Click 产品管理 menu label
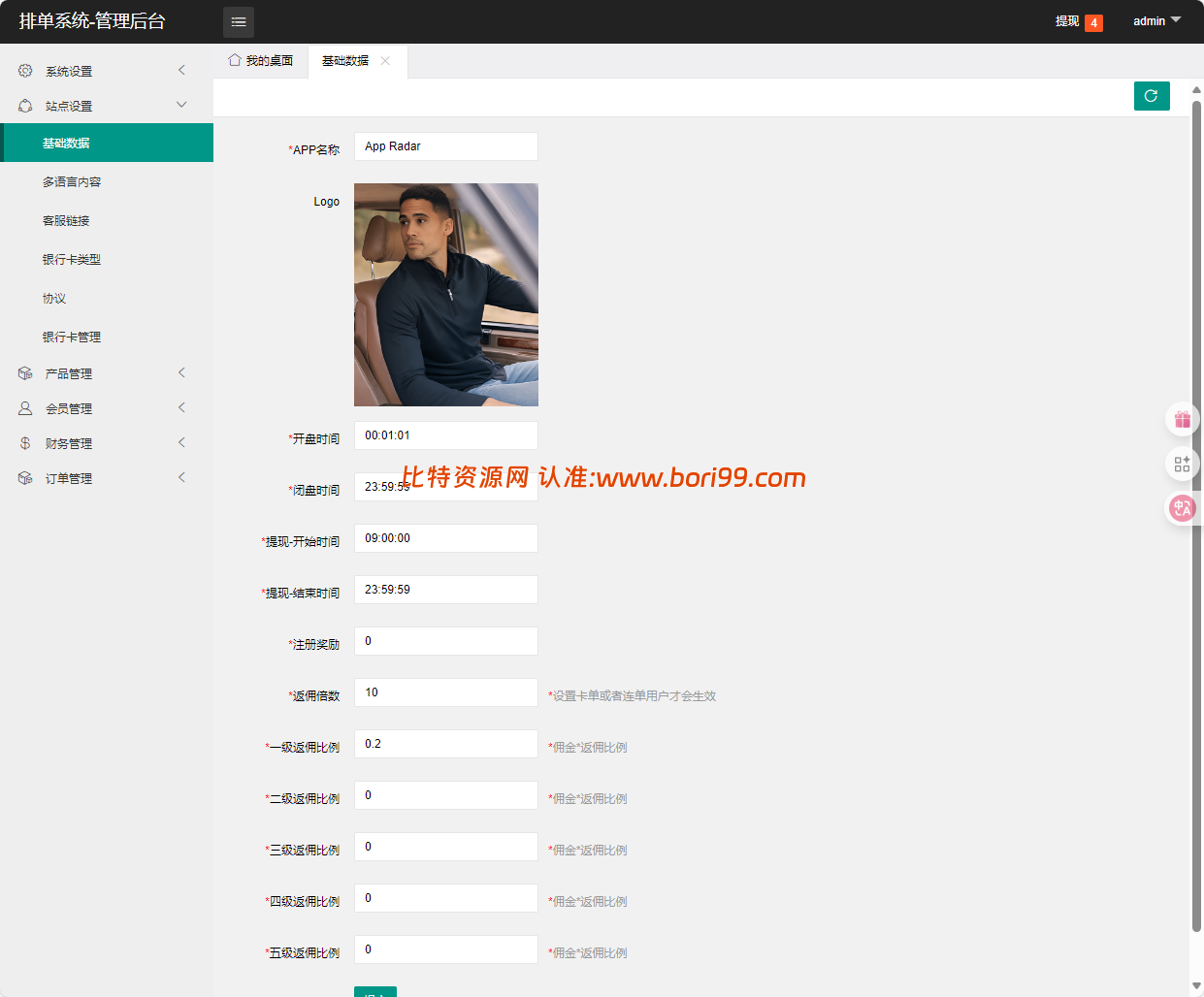 (69, 374)
